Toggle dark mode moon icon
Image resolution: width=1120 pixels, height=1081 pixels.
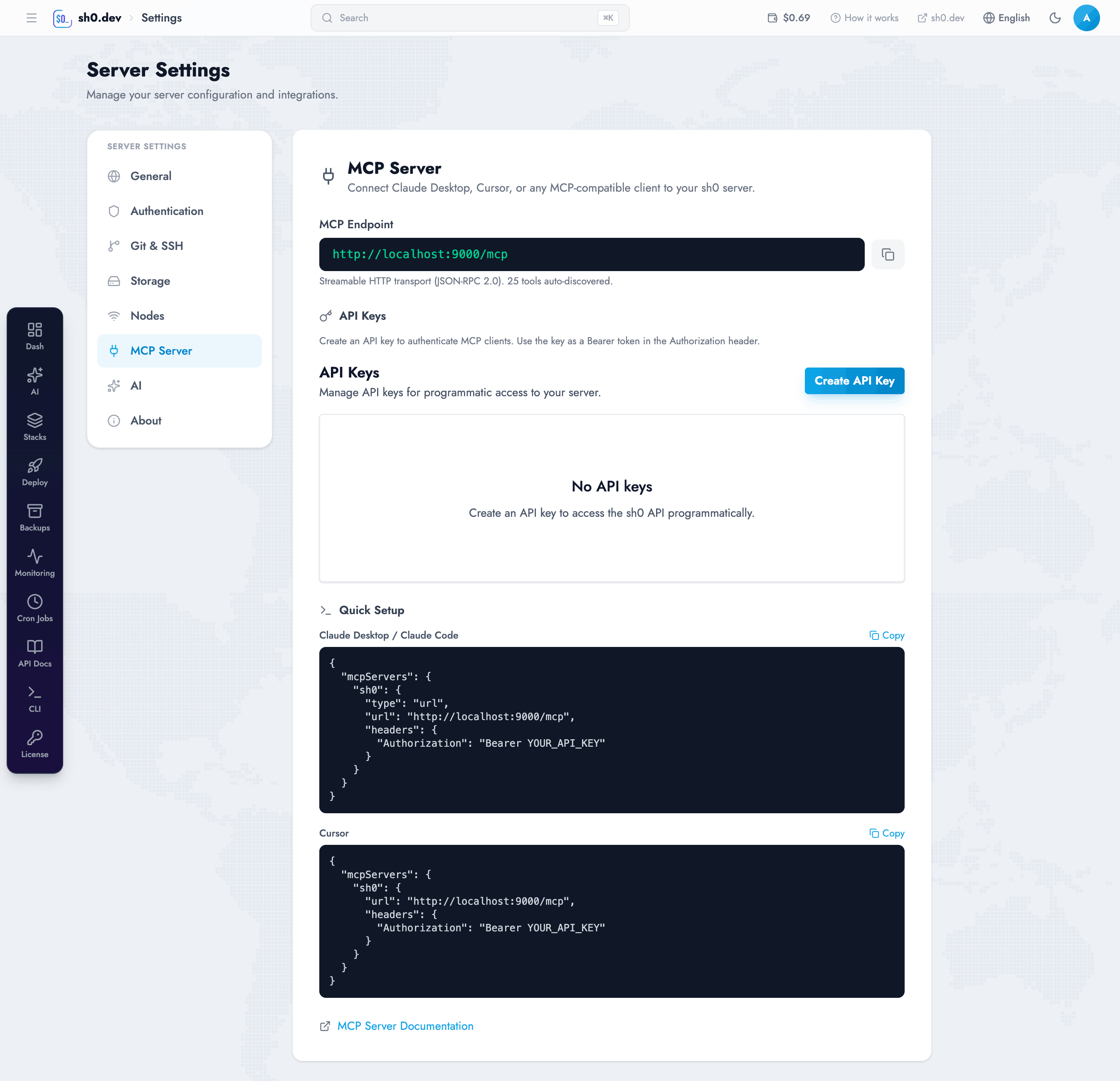pos(1055,18)
